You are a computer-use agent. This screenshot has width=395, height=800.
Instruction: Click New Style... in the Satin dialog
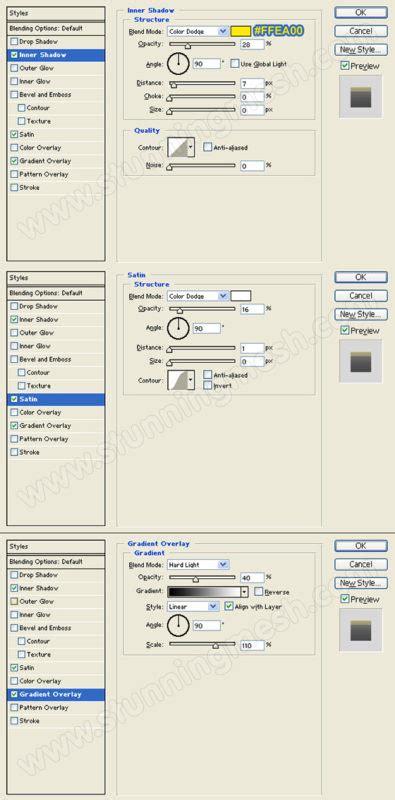[361, 314]
